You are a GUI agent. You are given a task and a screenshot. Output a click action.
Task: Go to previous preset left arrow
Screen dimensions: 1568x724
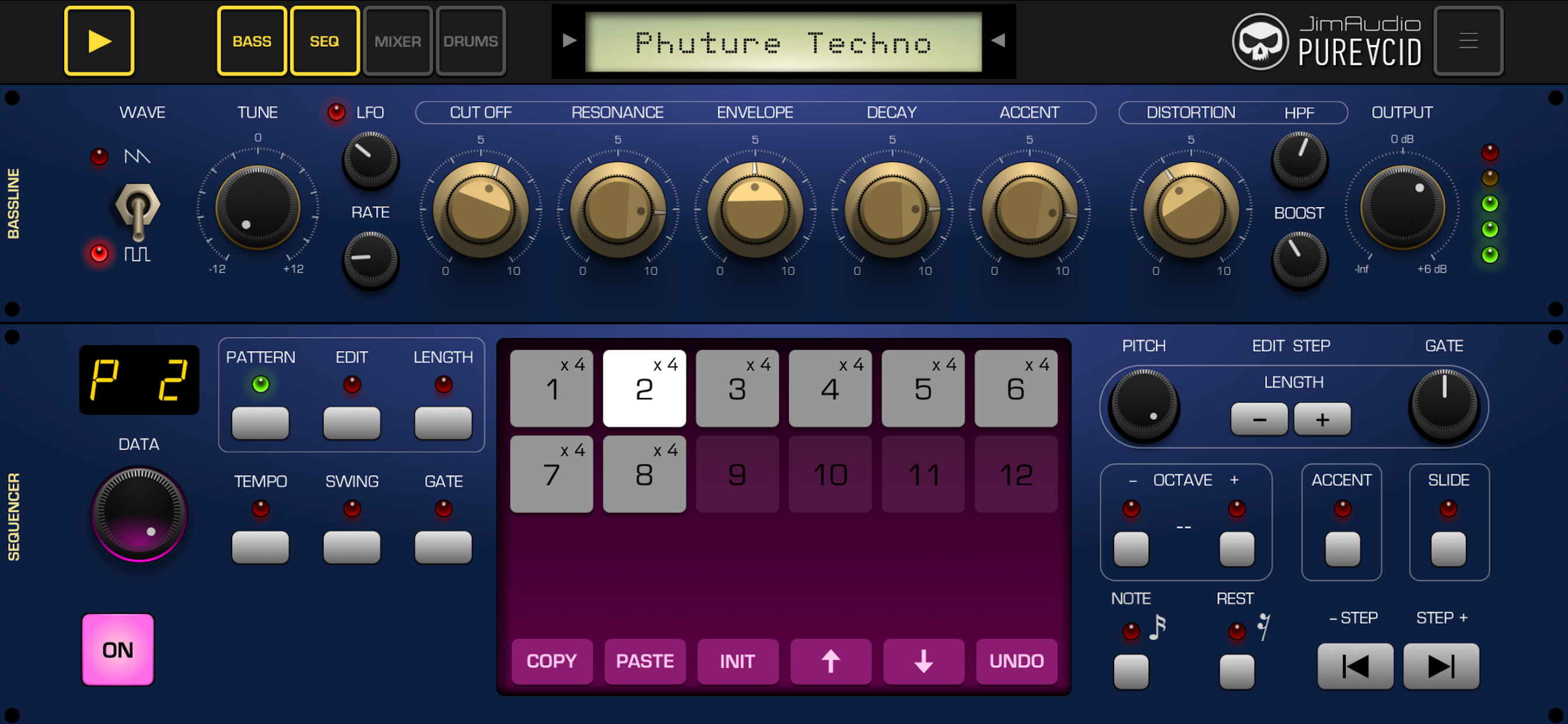coord(569,41)
